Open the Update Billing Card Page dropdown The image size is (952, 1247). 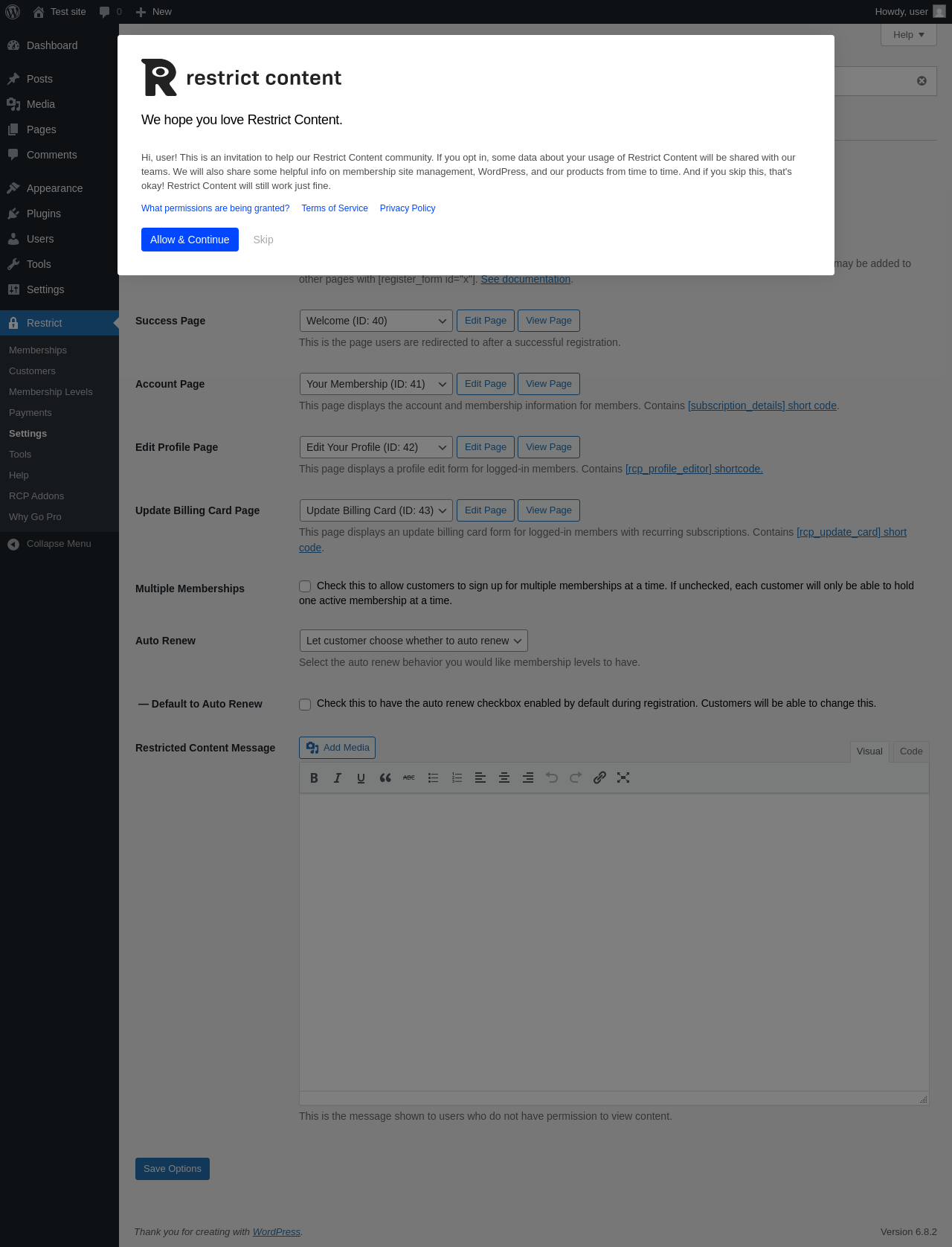pyautogui.click(x=376, y=510)
